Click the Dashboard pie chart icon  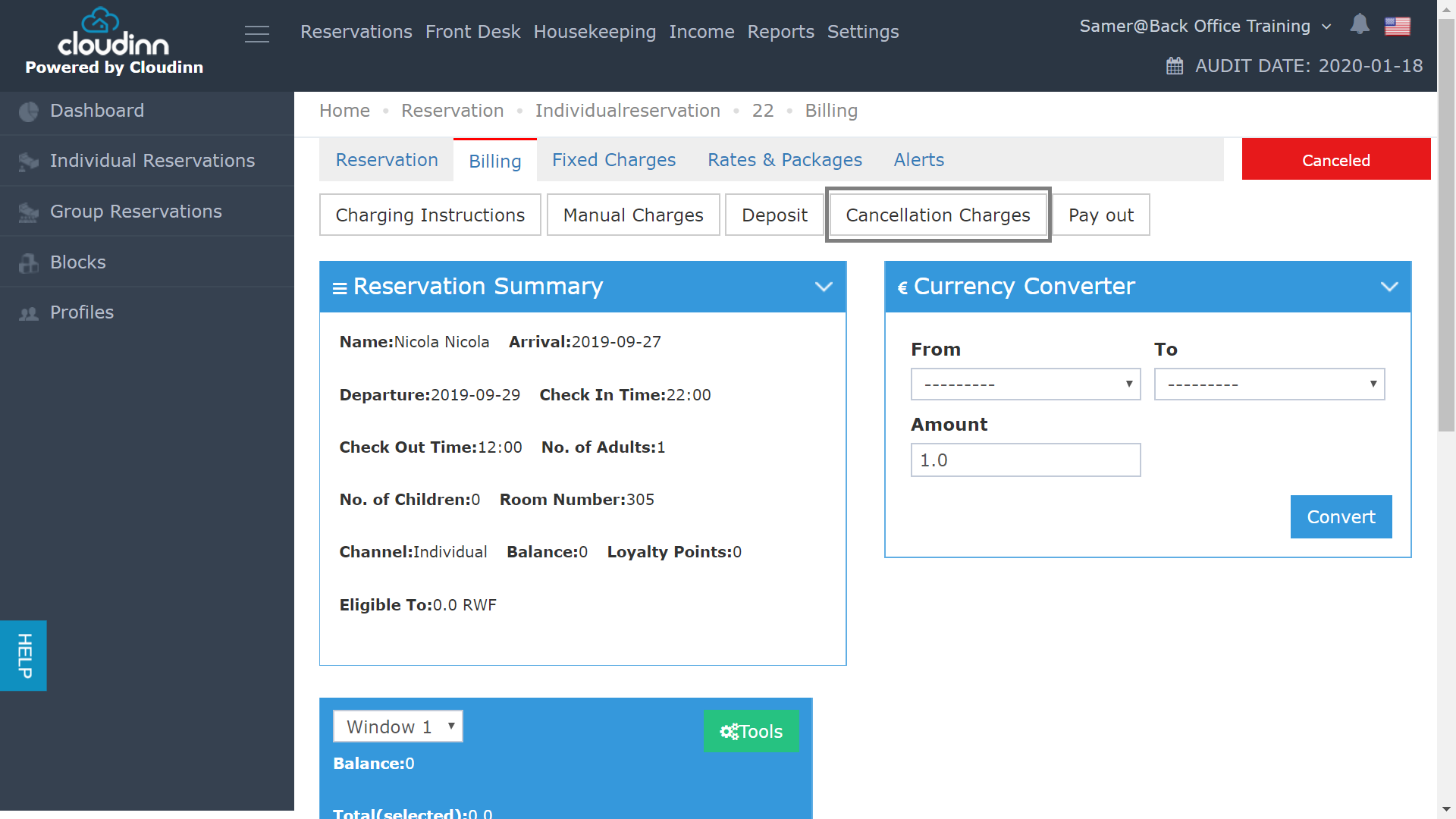pyautogui.click(x=29, y=111)
